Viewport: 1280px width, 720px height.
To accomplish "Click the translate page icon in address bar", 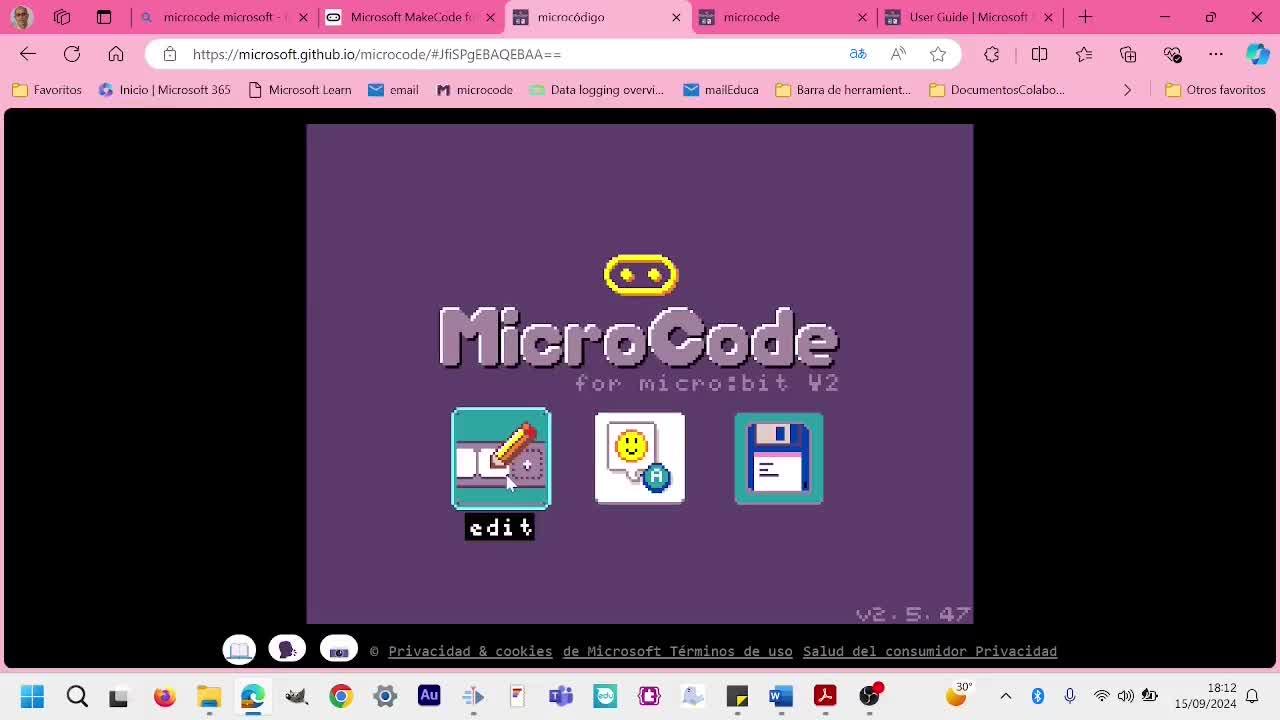I will (x=858, y=54).
